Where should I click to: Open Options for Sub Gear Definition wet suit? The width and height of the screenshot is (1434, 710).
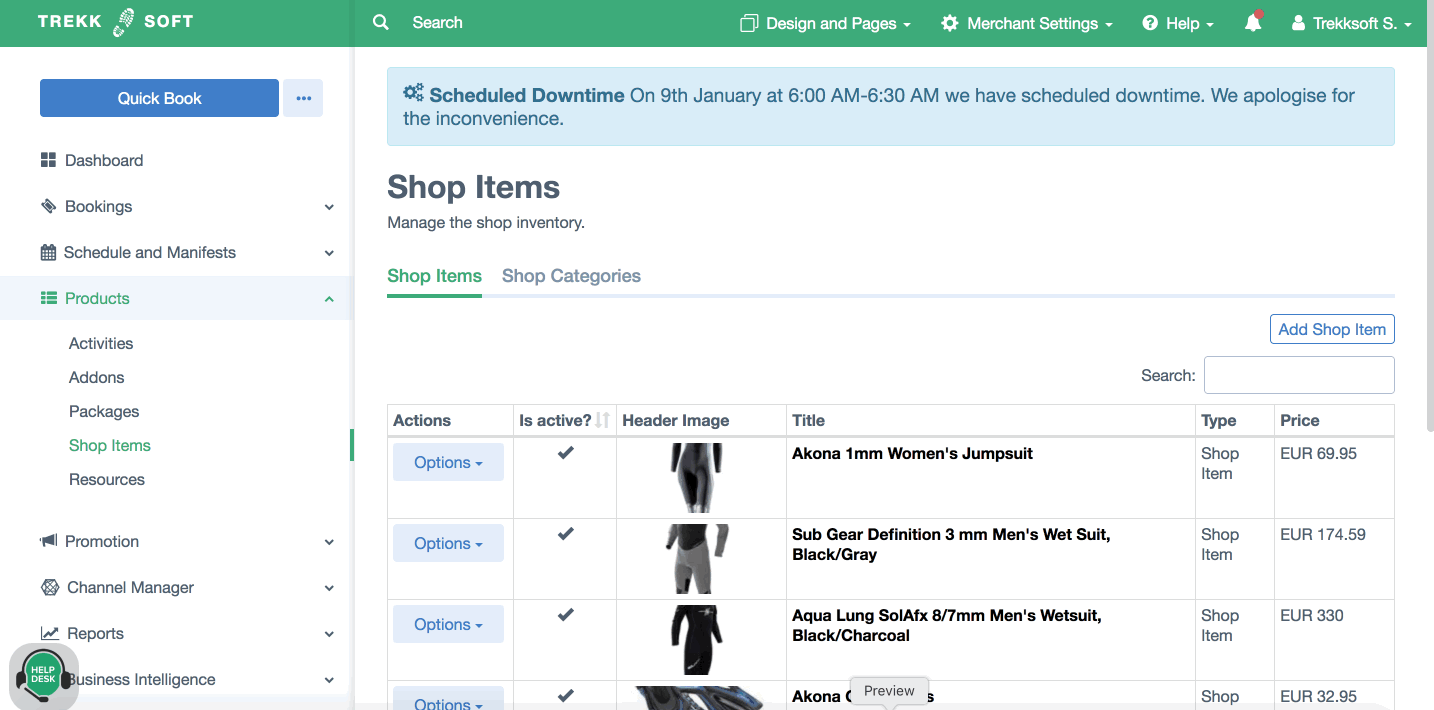point(448,543)
